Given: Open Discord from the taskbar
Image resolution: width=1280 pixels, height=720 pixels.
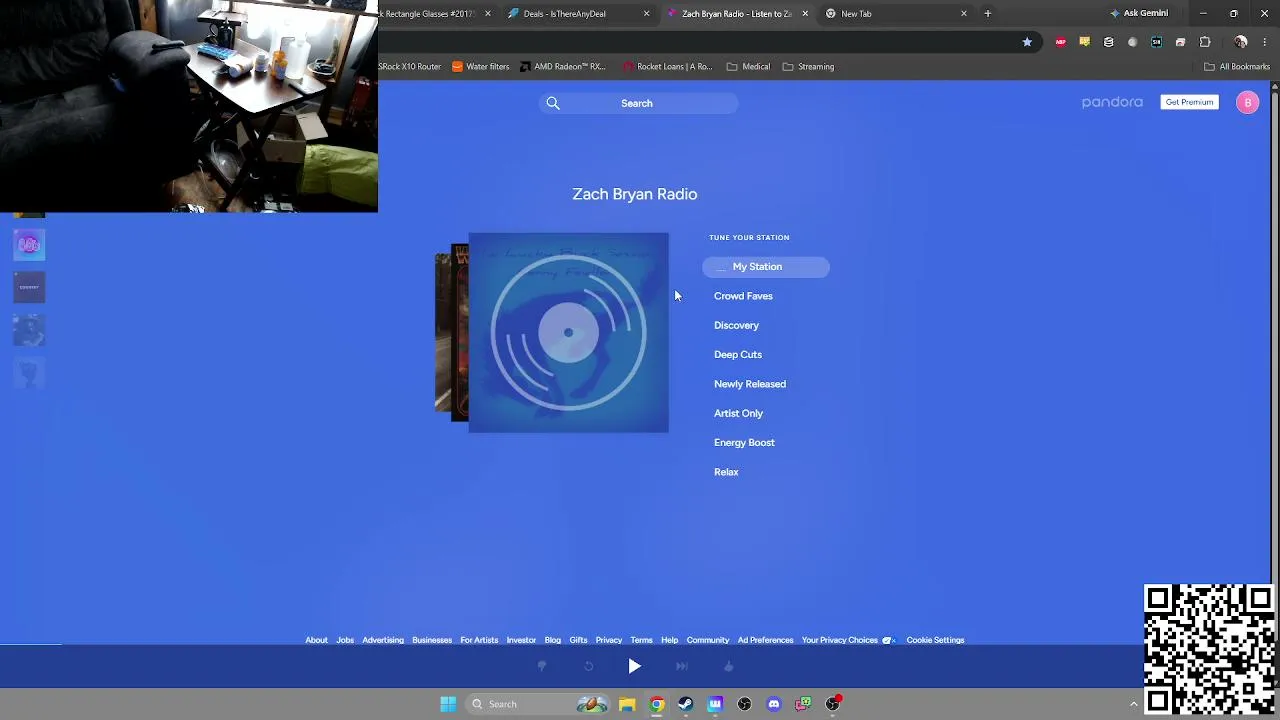Looking at the screenshot, I should (773, 704).
